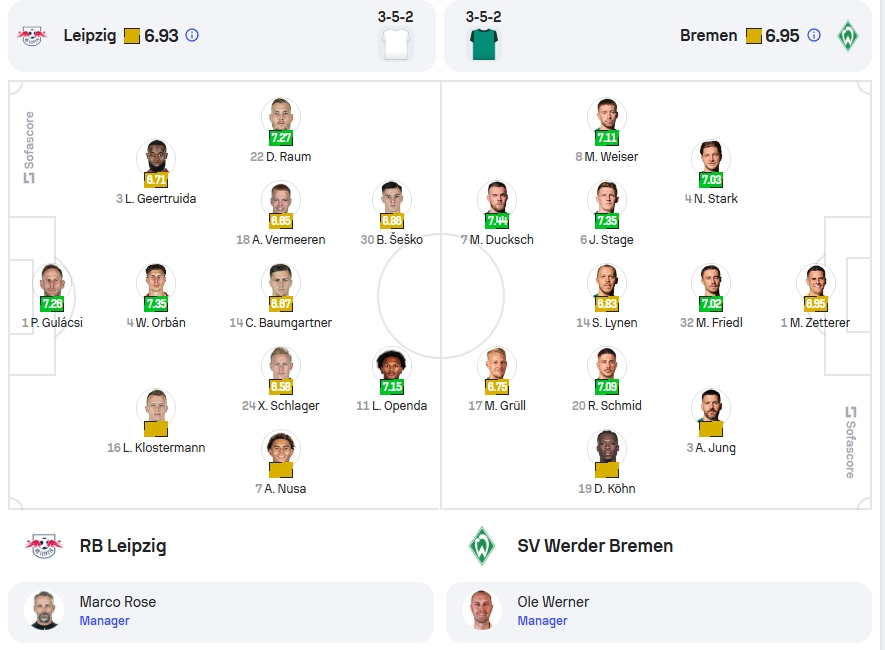Open Ole Werner manager link
Image resolution: width=885 pixels, height=650 pixels.
click(x=542, y=621)
